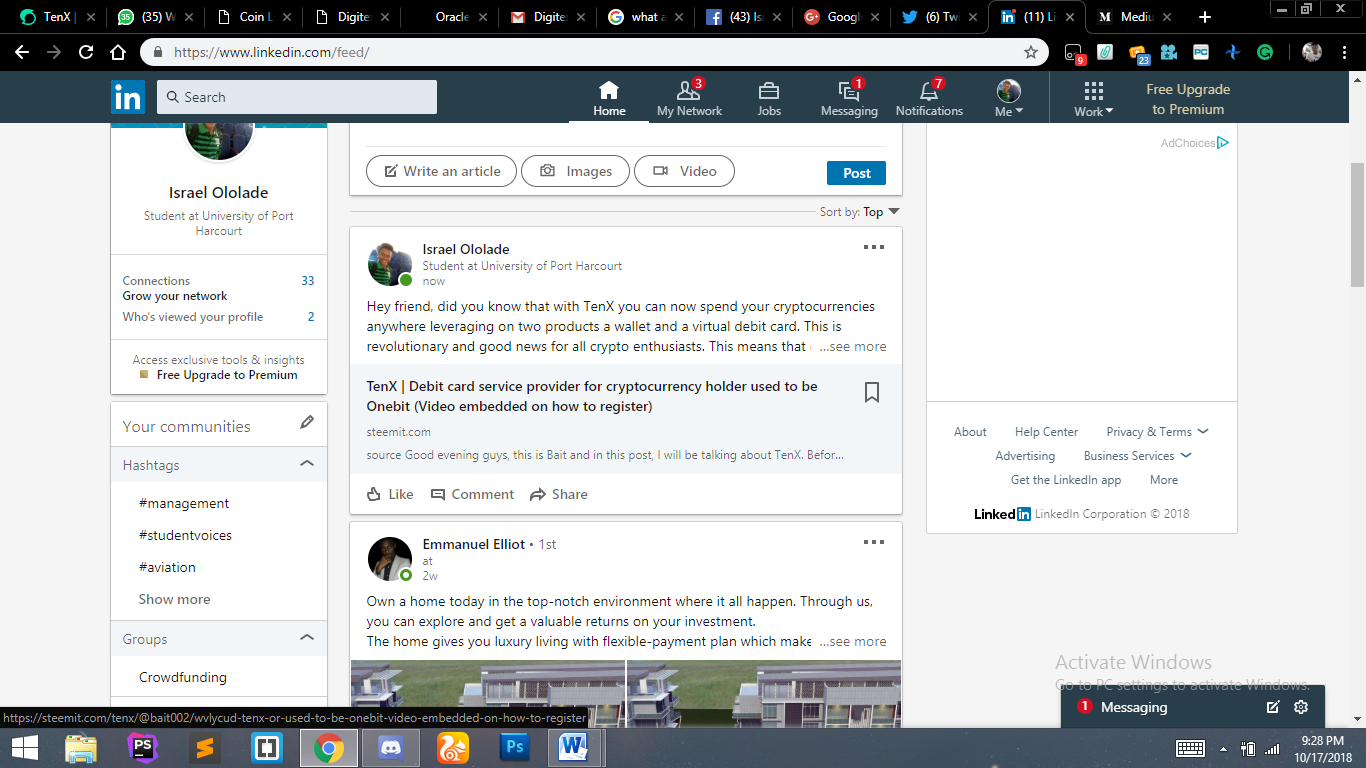The height and width of the screenshot is (768, 1366).
Task: Share Israel Ololade's post
Action: pyautogui.click(x=559, y=494)
